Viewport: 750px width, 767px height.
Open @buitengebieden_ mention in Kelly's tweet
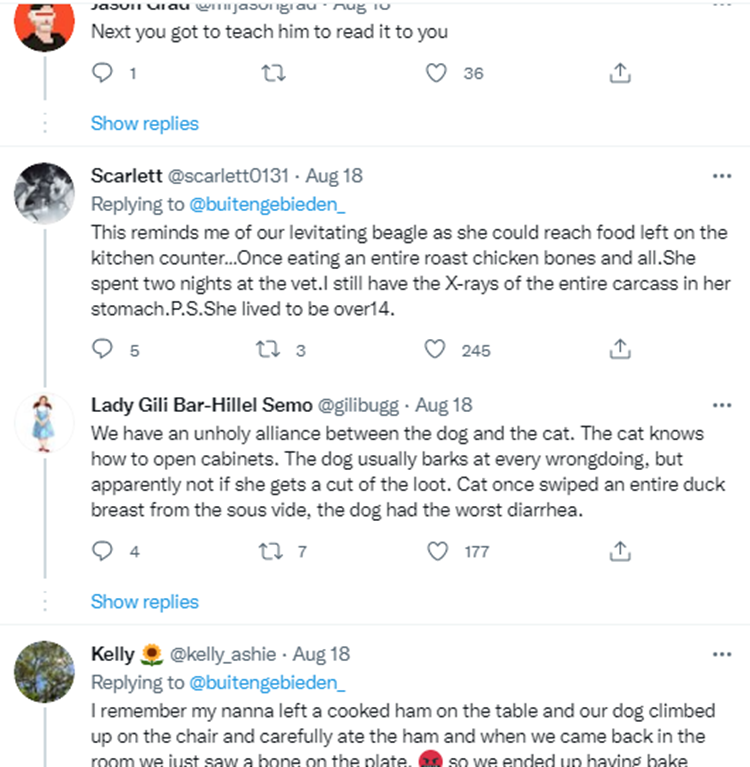[x=267, y=683]
